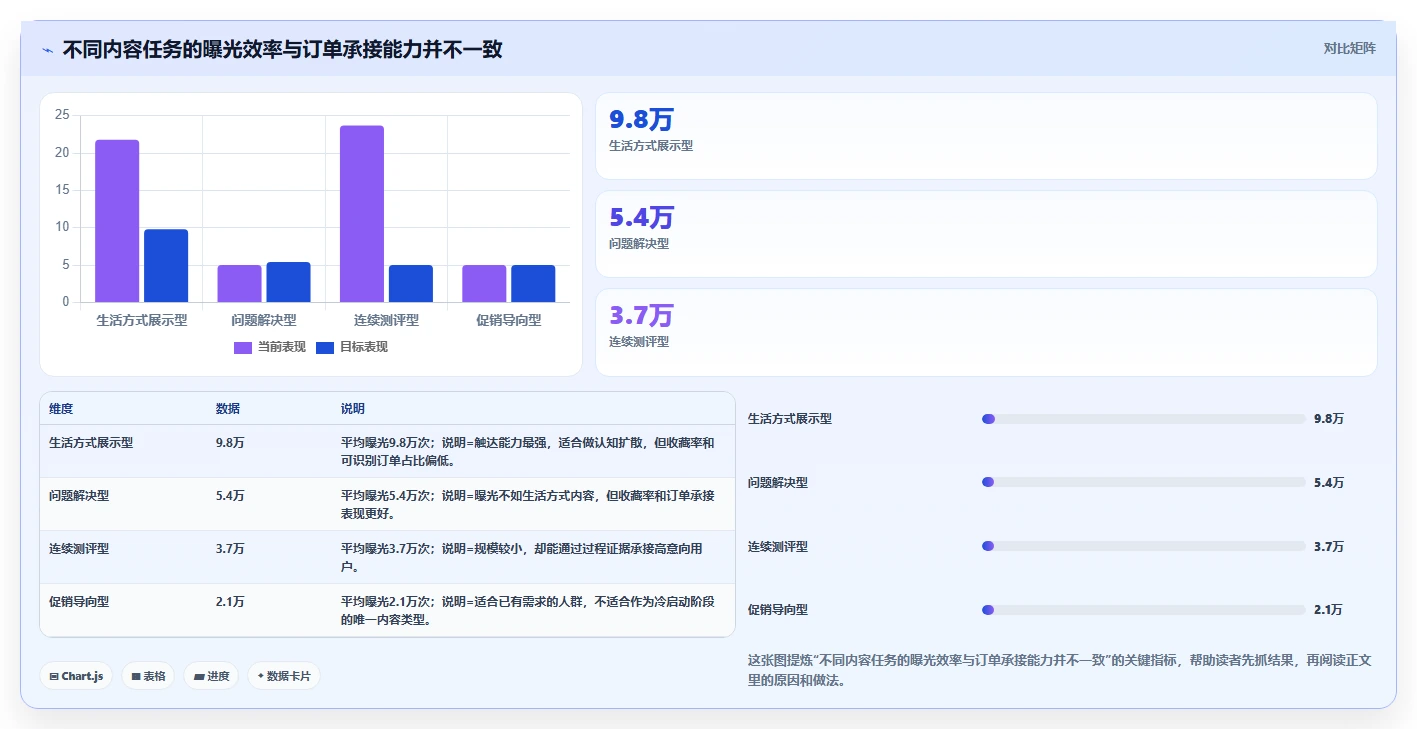Viewport: 1417px width, 729px height.
Task: Click the 9.8万 value after the progress bar
Action: (x=1329, y=419)
